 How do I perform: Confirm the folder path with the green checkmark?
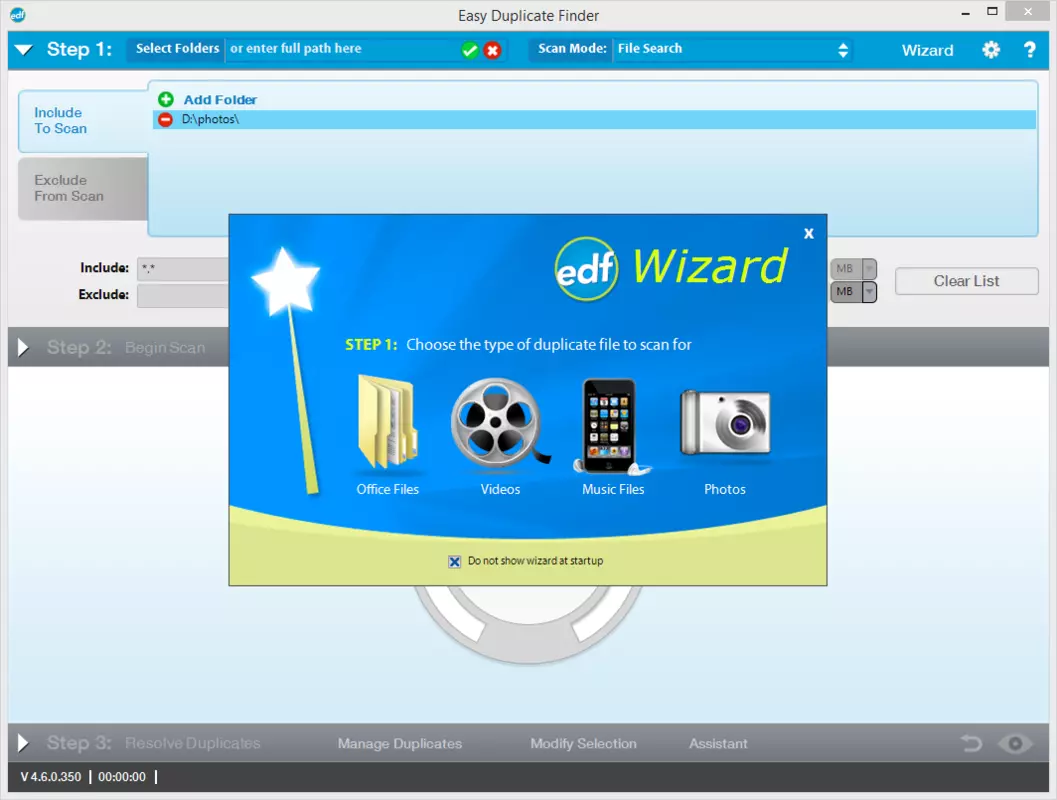[x=470, y=50]
